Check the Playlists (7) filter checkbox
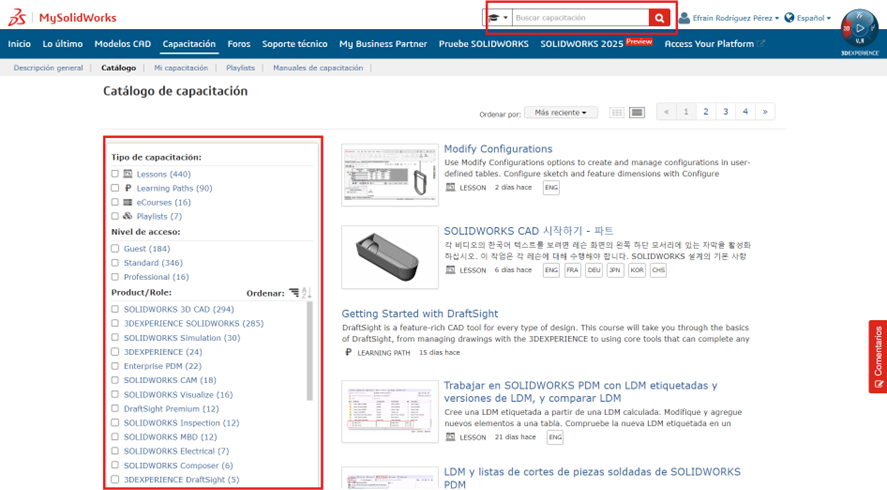The image size is (887, 490). click(x=115, y=216)
